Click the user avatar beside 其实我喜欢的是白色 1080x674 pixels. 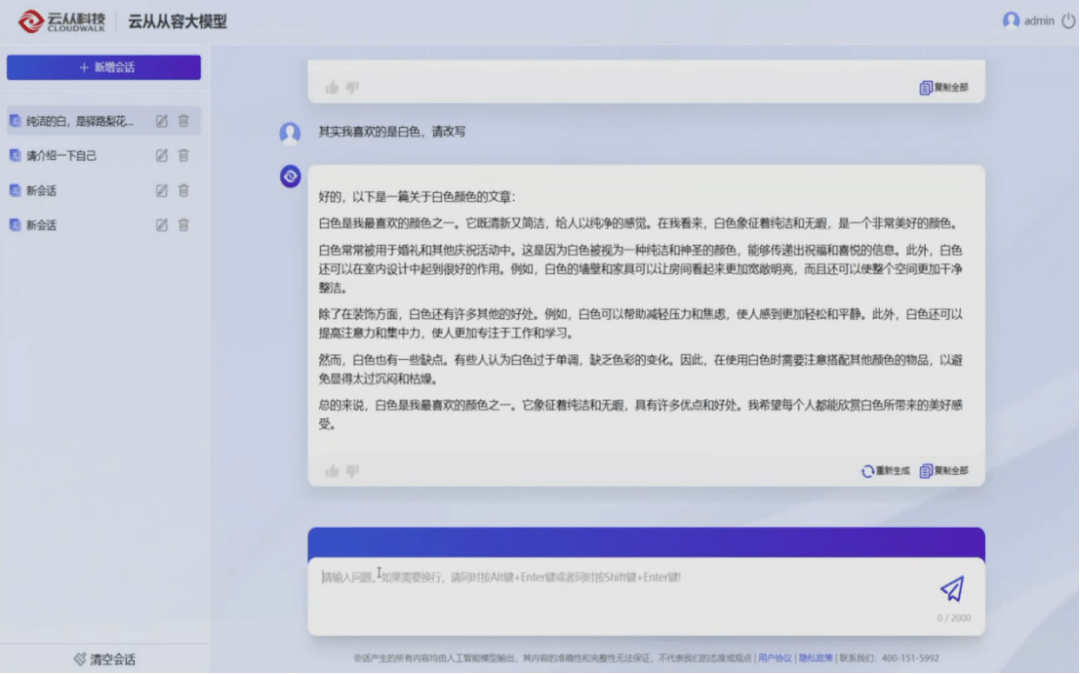(290, 132)
